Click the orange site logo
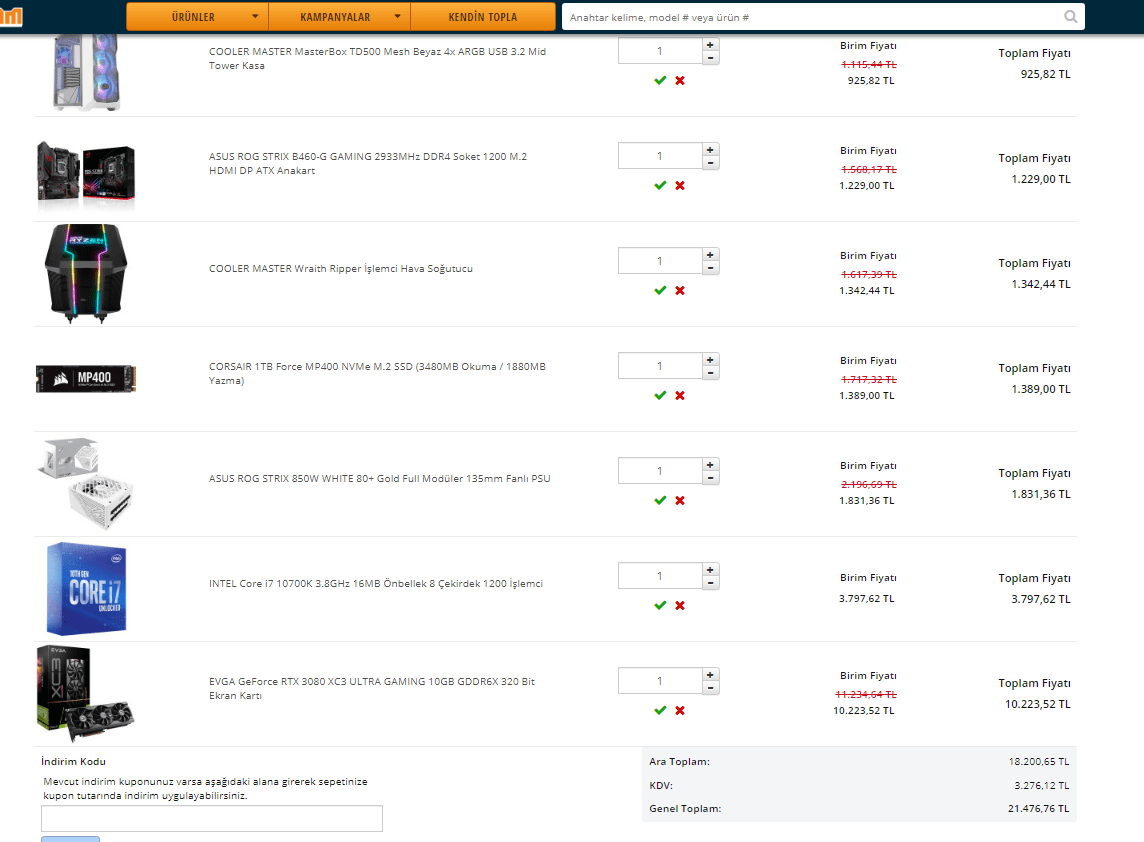The image size is (1144, 842). coord(11,16)
